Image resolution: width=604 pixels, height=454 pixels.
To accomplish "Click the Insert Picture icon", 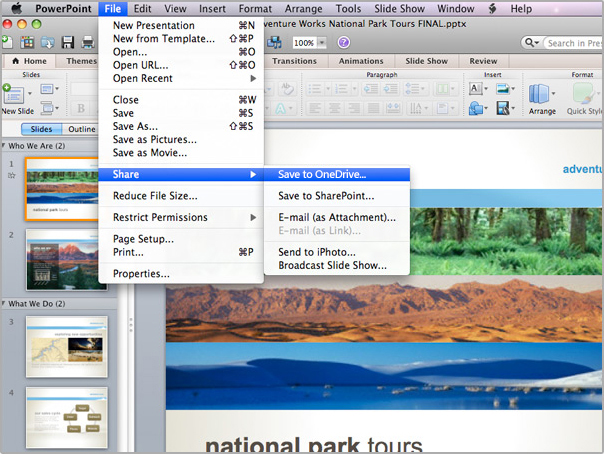I will coord(502,89).
